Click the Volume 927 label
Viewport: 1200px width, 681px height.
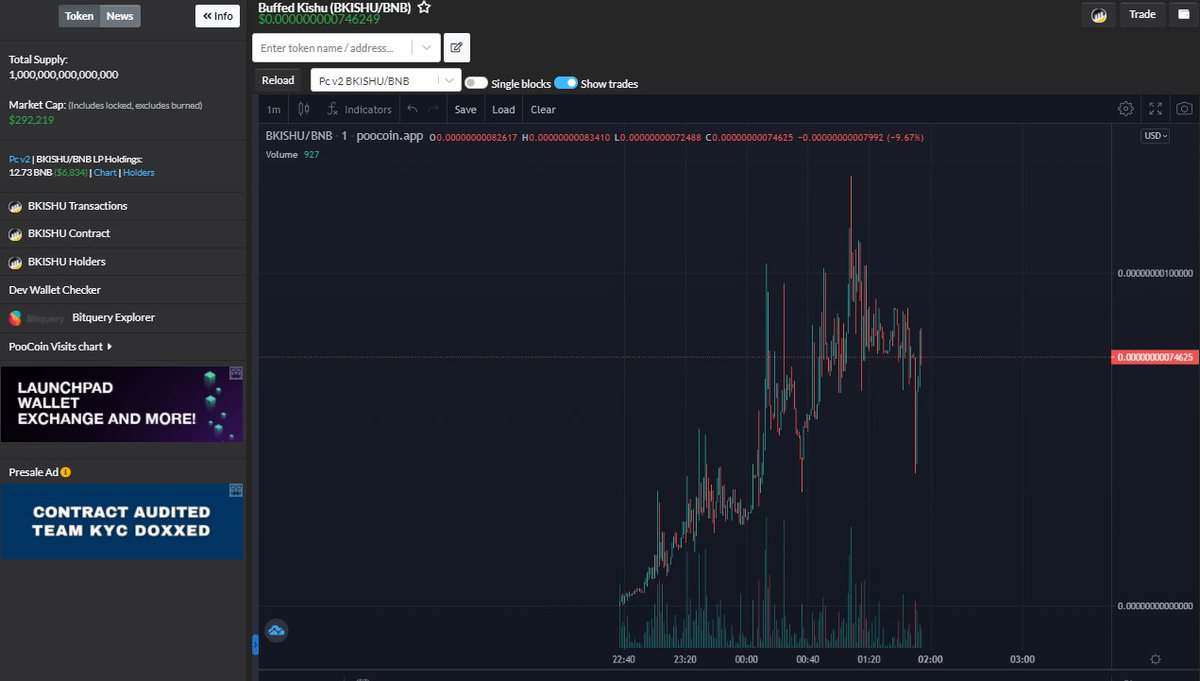(293, 154)
